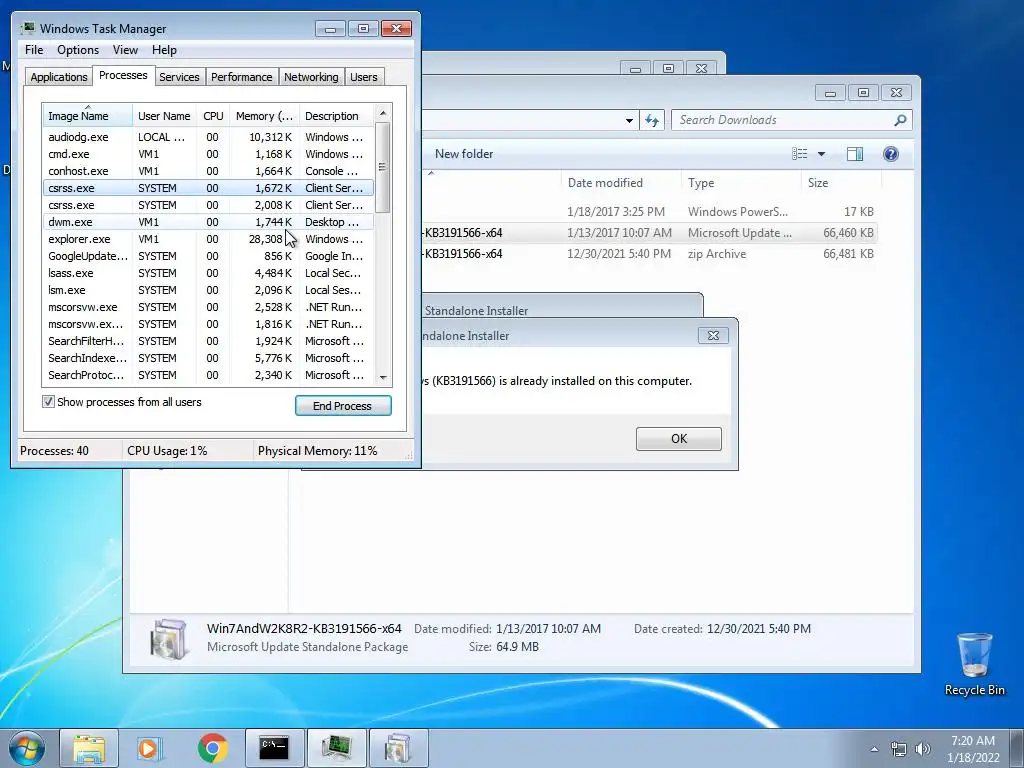The height and width of the screenshot is (768, 1024).
Task: Open the view options dropdown arrow
Action: [822, 153]
